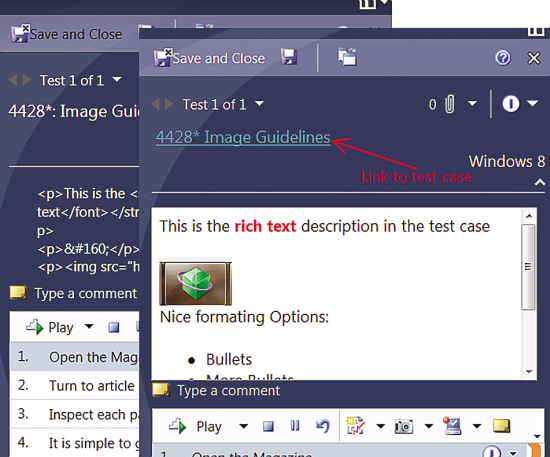Click the description scrollbar thumb
The image size is (550, 457).
click(x=528, y=267)
